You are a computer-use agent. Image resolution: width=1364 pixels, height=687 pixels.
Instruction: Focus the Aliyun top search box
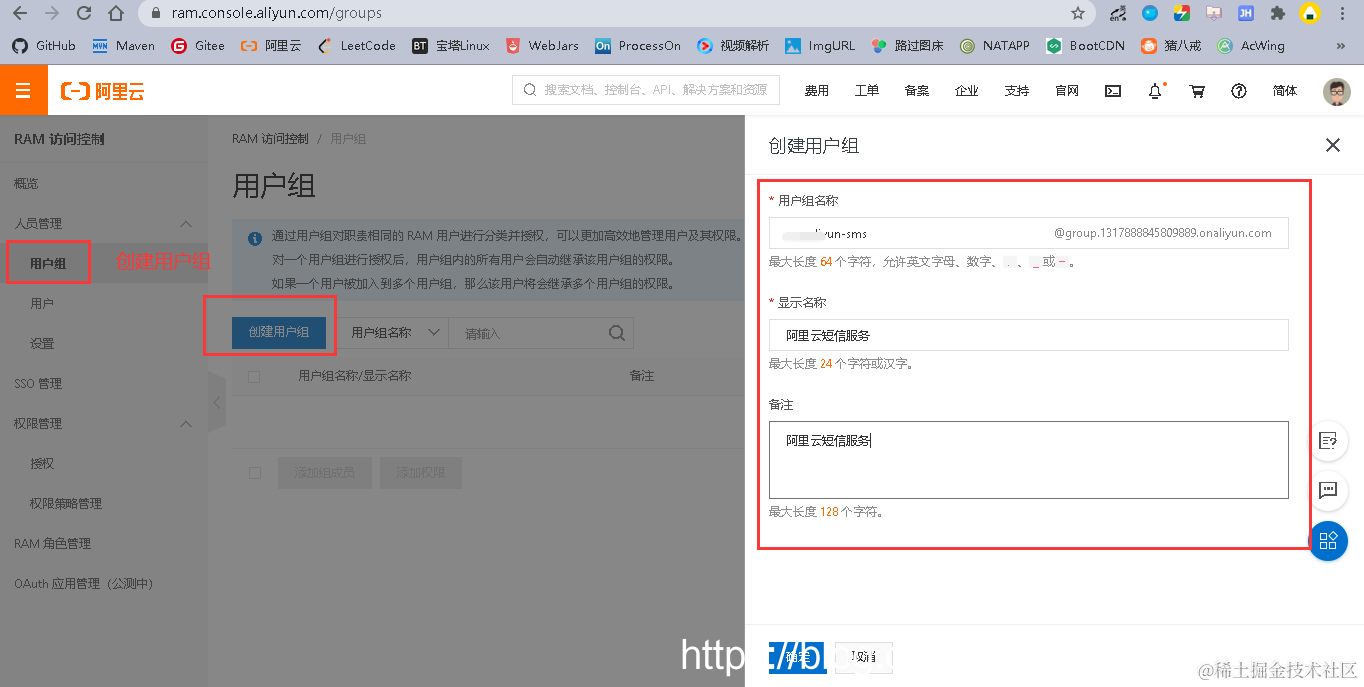point(646,90)
